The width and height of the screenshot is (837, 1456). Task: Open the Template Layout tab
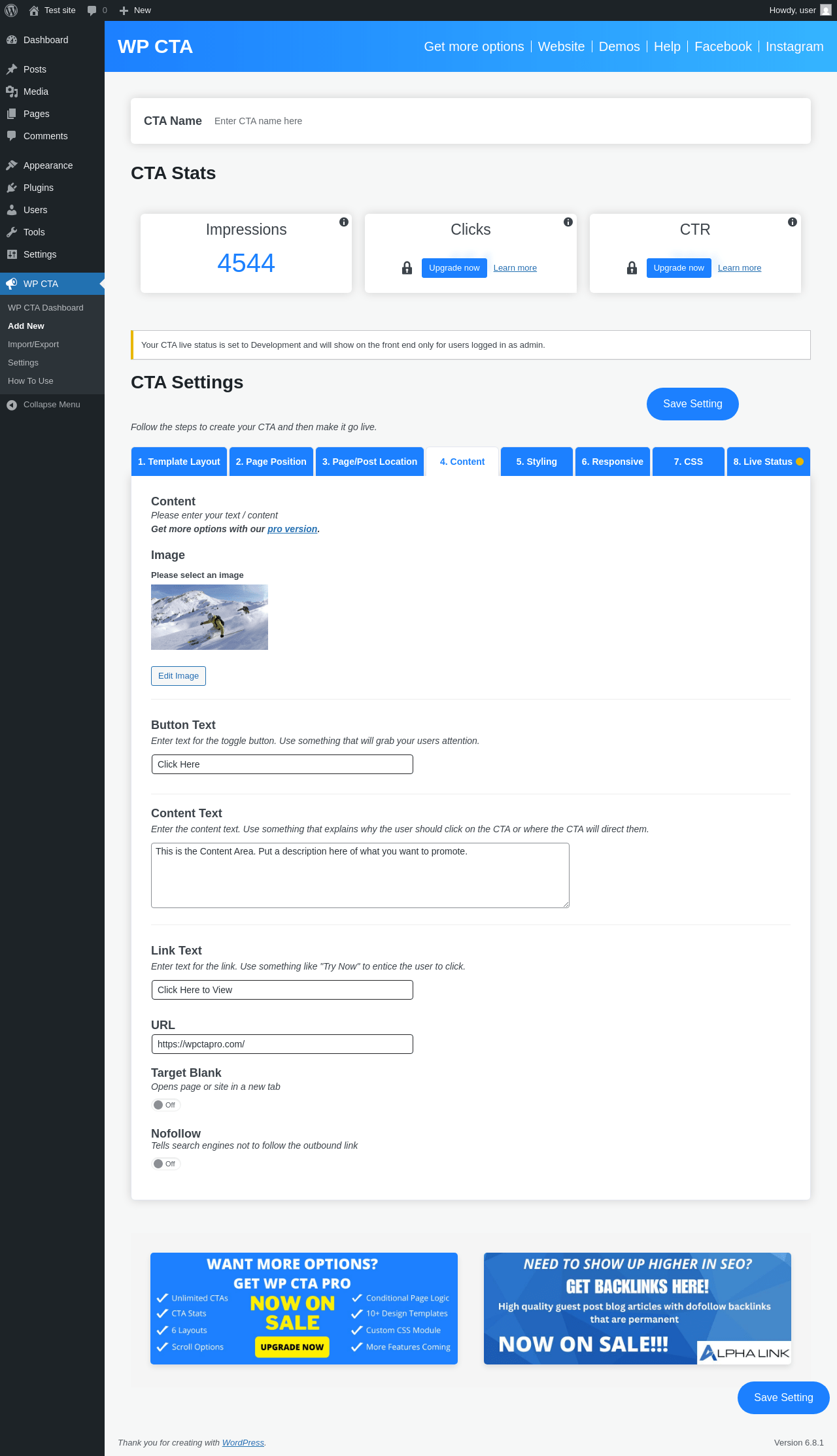(x=179, y=462)
